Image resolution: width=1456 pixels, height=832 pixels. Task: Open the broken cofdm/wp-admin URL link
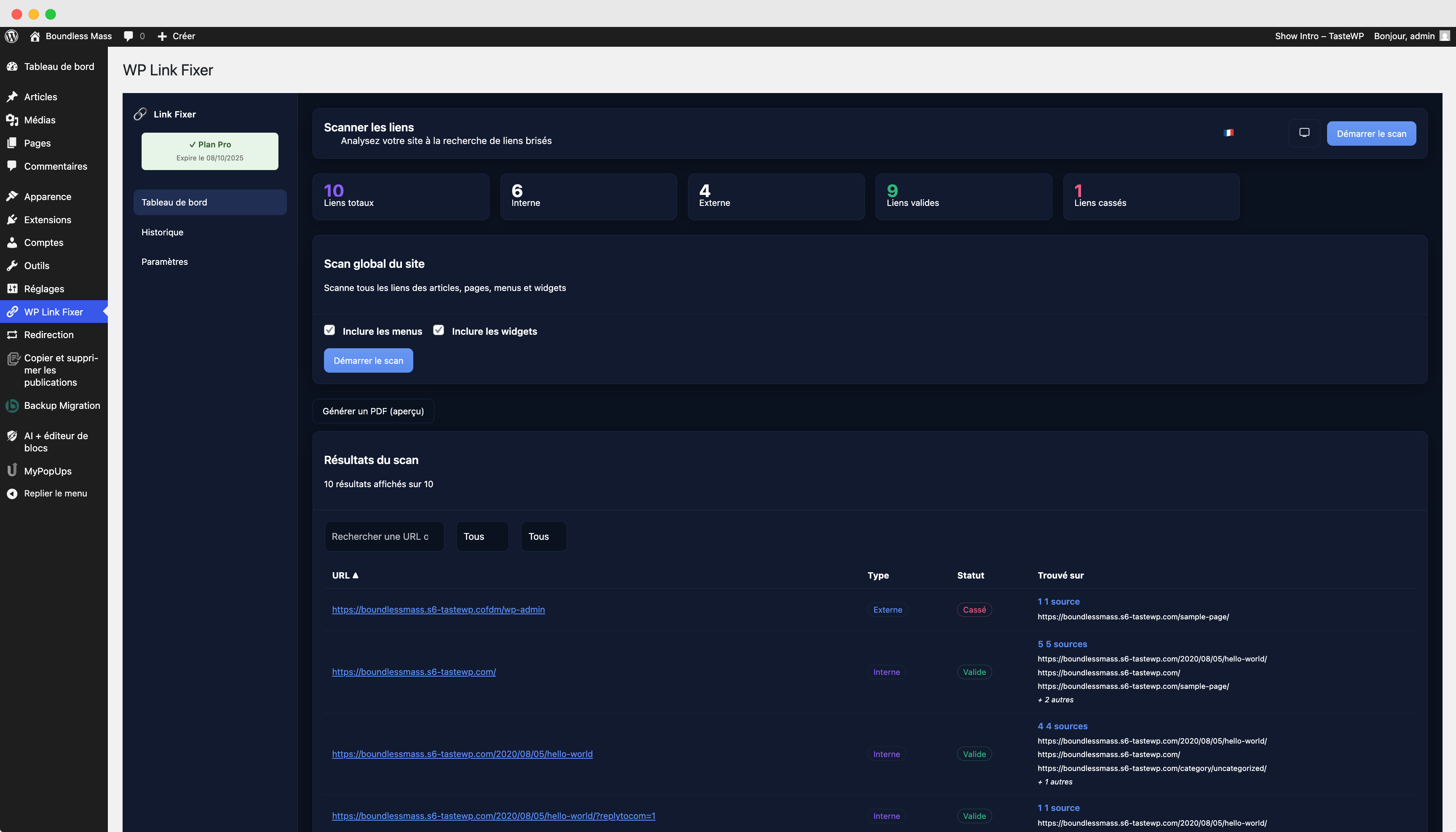(x=438, y=610)
